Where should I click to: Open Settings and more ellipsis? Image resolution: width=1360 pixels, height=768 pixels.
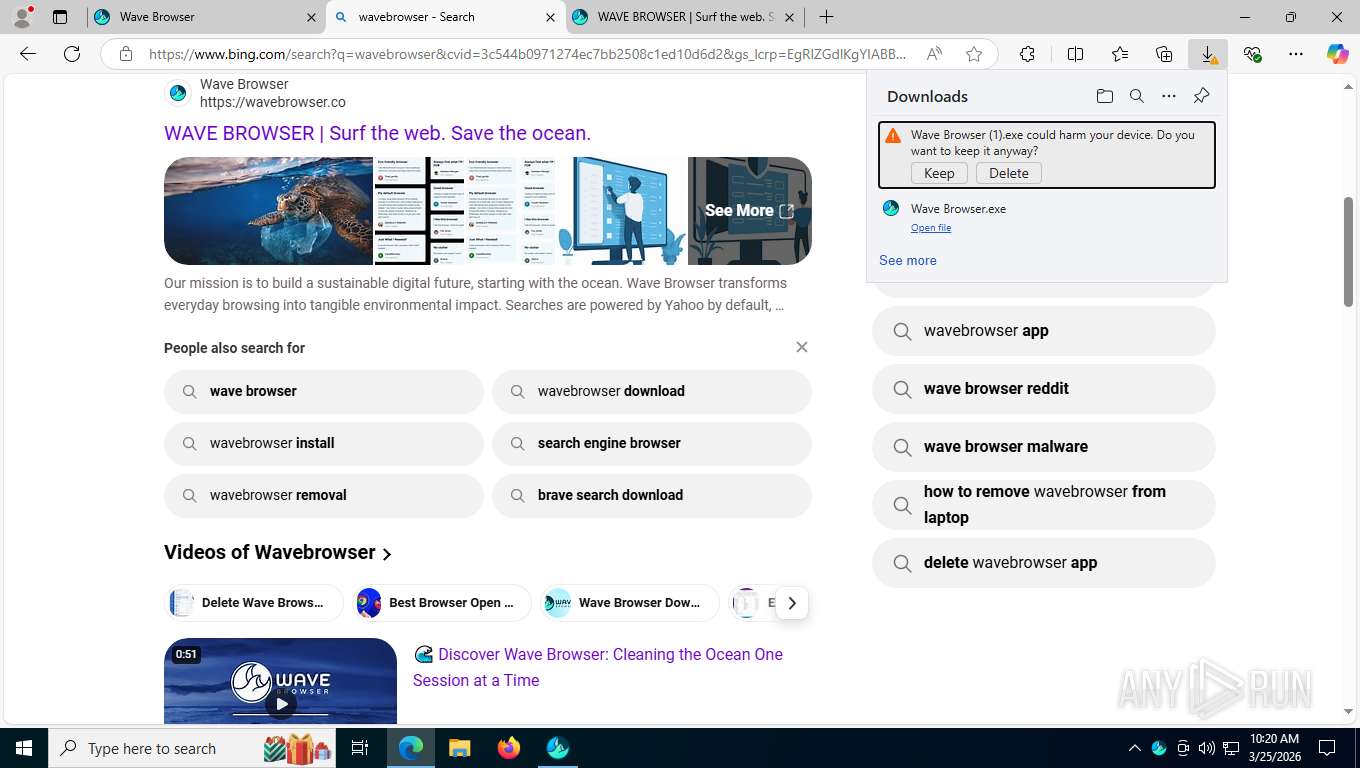click(1296, 54)
